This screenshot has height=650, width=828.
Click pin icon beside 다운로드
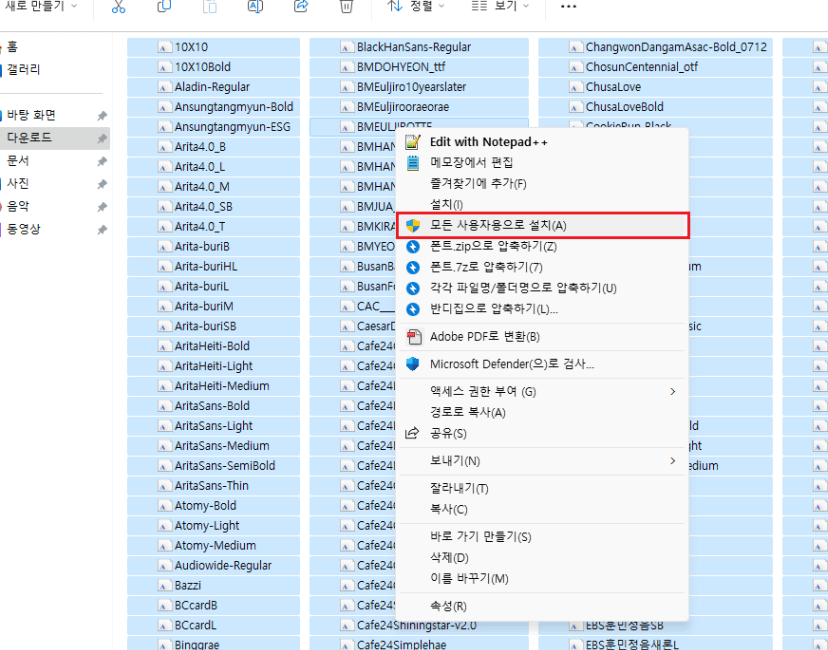pos(102,138)
